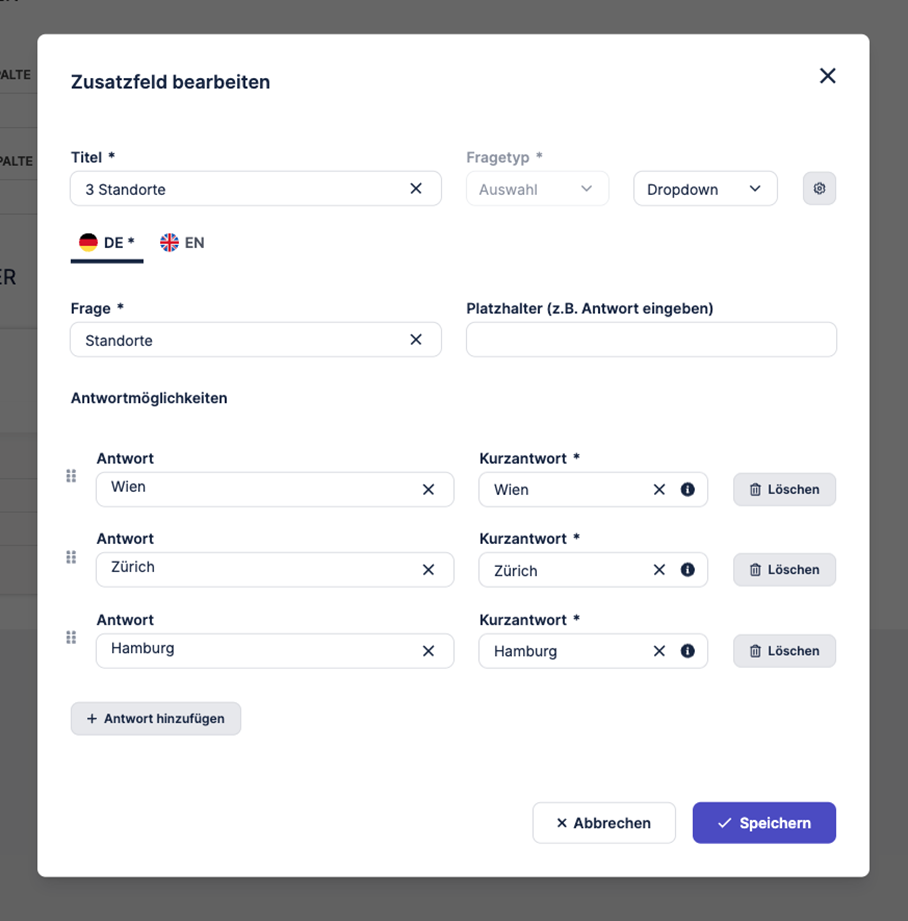Open the Auswahl Fragetyp dropdown
The image size is (908, 921).
(537, 188)
